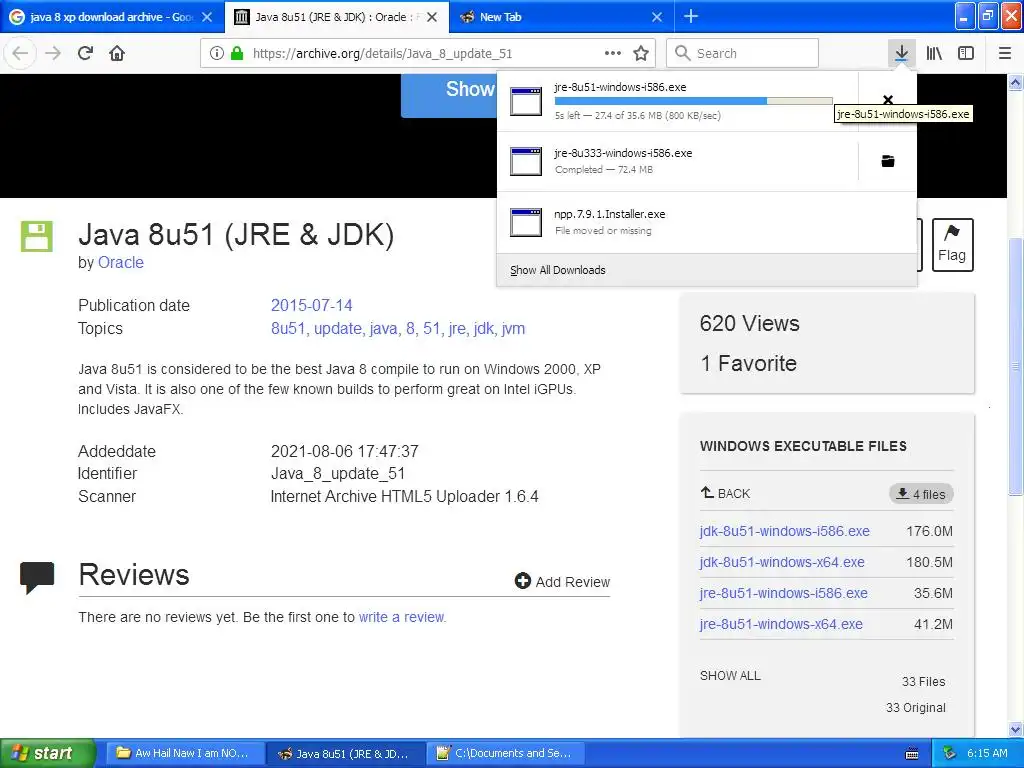Cancel the jre-8u51-windows-i586.exe download

coord(888,100)
